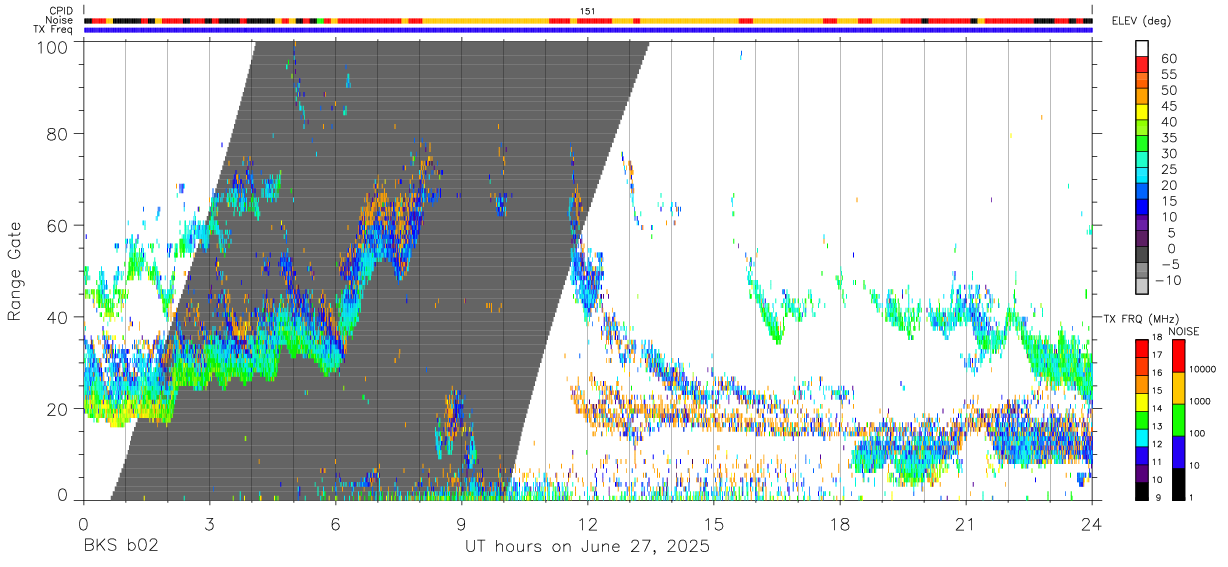This screenshot has width=1228, height=567.
Task: Click the black bottom segment of TX FRQ colorbar
Action: [x=1143, y=491]
